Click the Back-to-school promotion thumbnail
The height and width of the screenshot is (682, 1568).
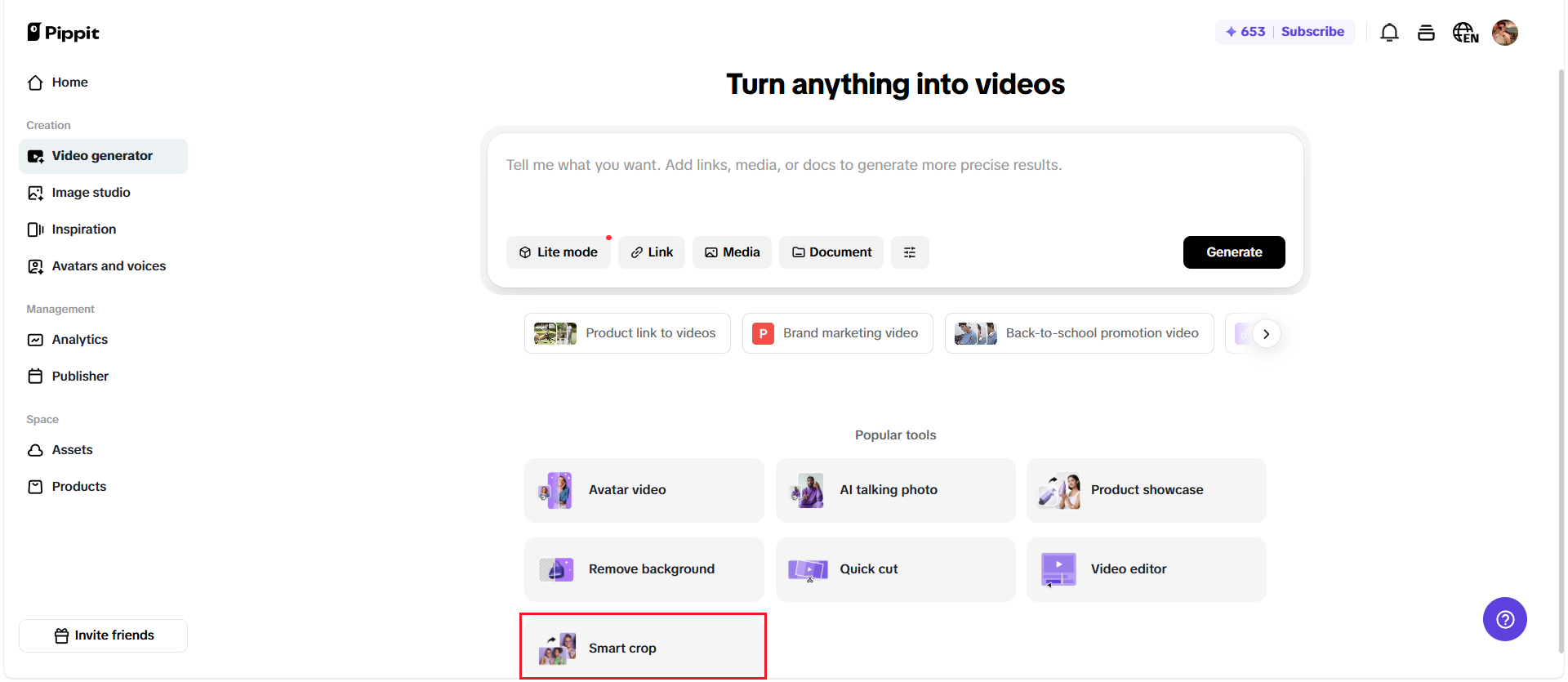tap(976, 333)
